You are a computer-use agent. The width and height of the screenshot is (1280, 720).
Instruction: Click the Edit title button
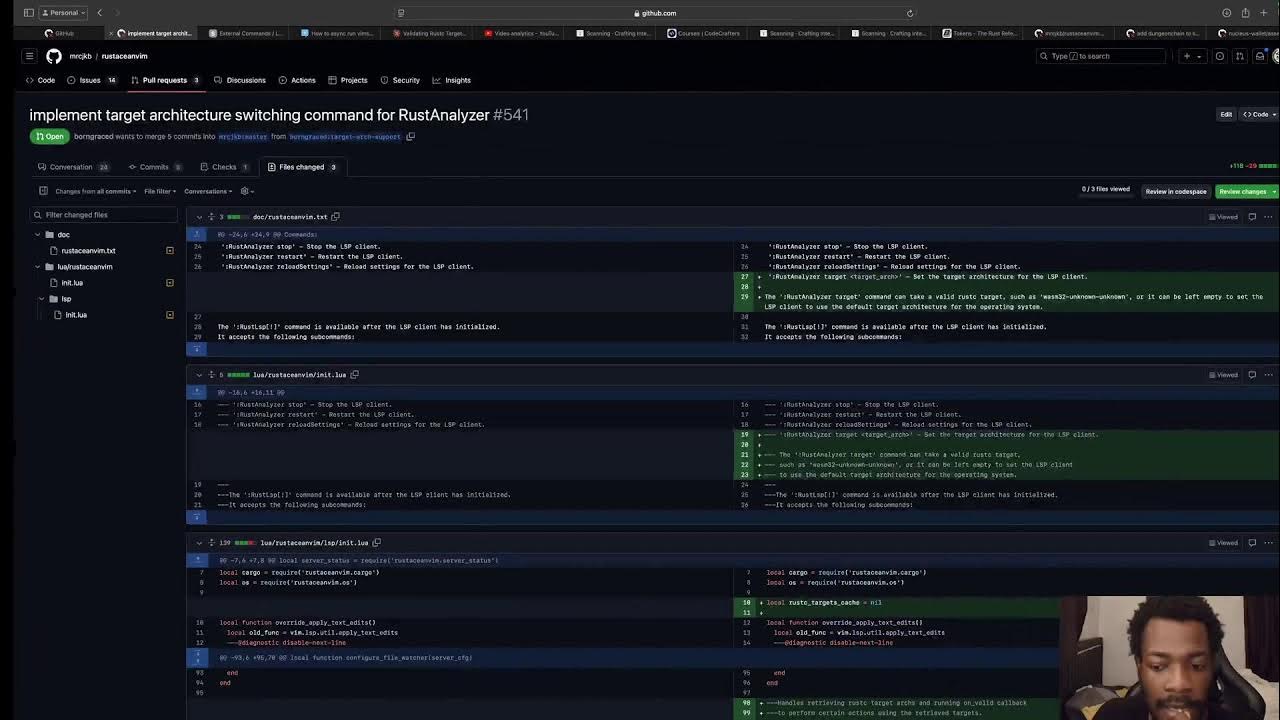(1226, 114)
